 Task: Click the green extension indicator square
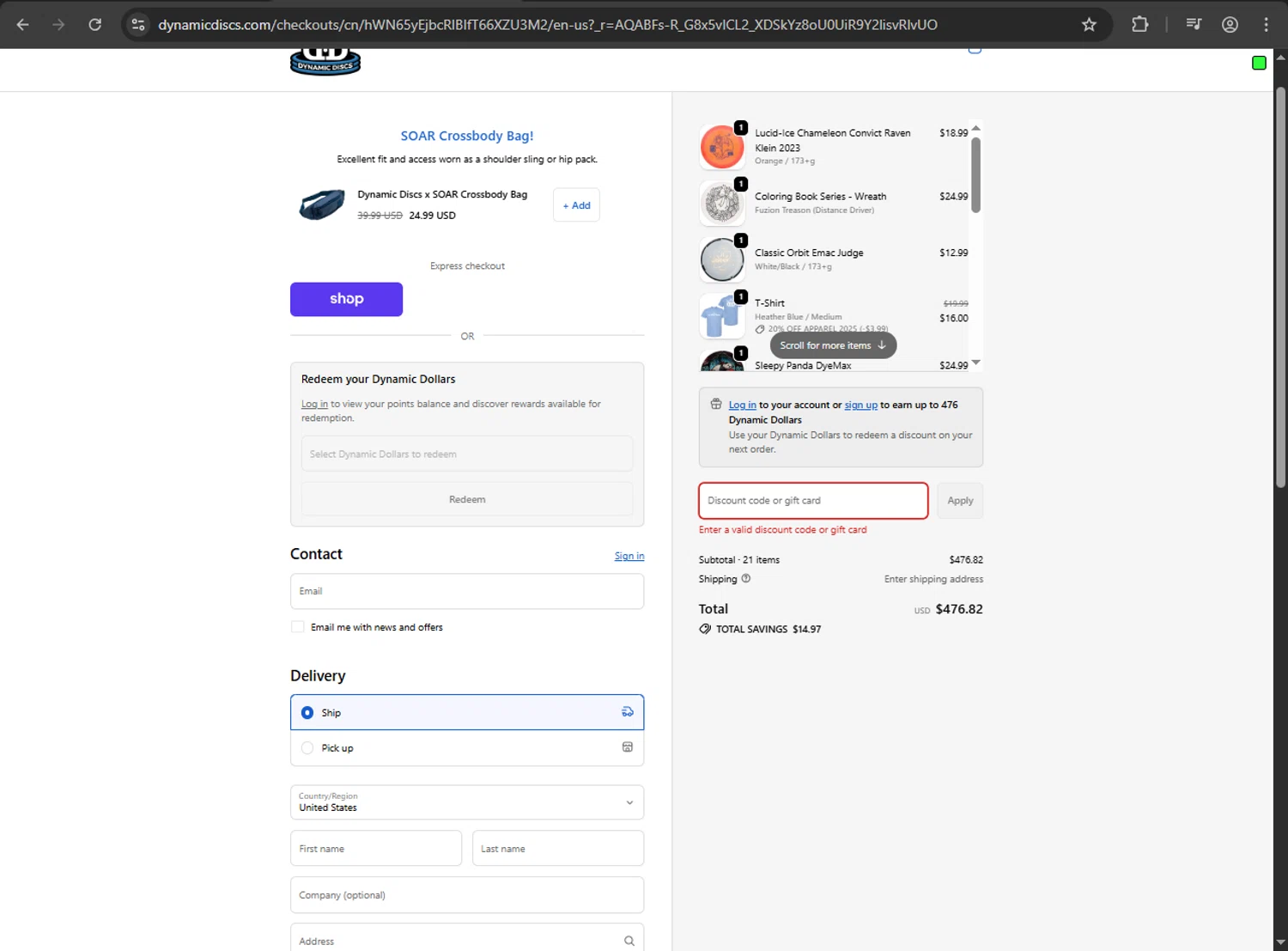1259,63
